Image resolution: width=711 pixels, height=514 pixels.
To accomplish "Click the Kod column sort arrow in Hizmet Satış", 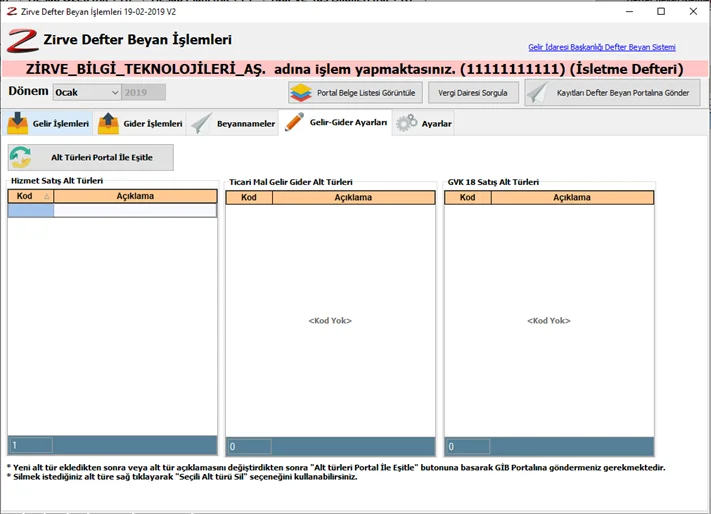I will pyautogui.click(x=46, y=196).
